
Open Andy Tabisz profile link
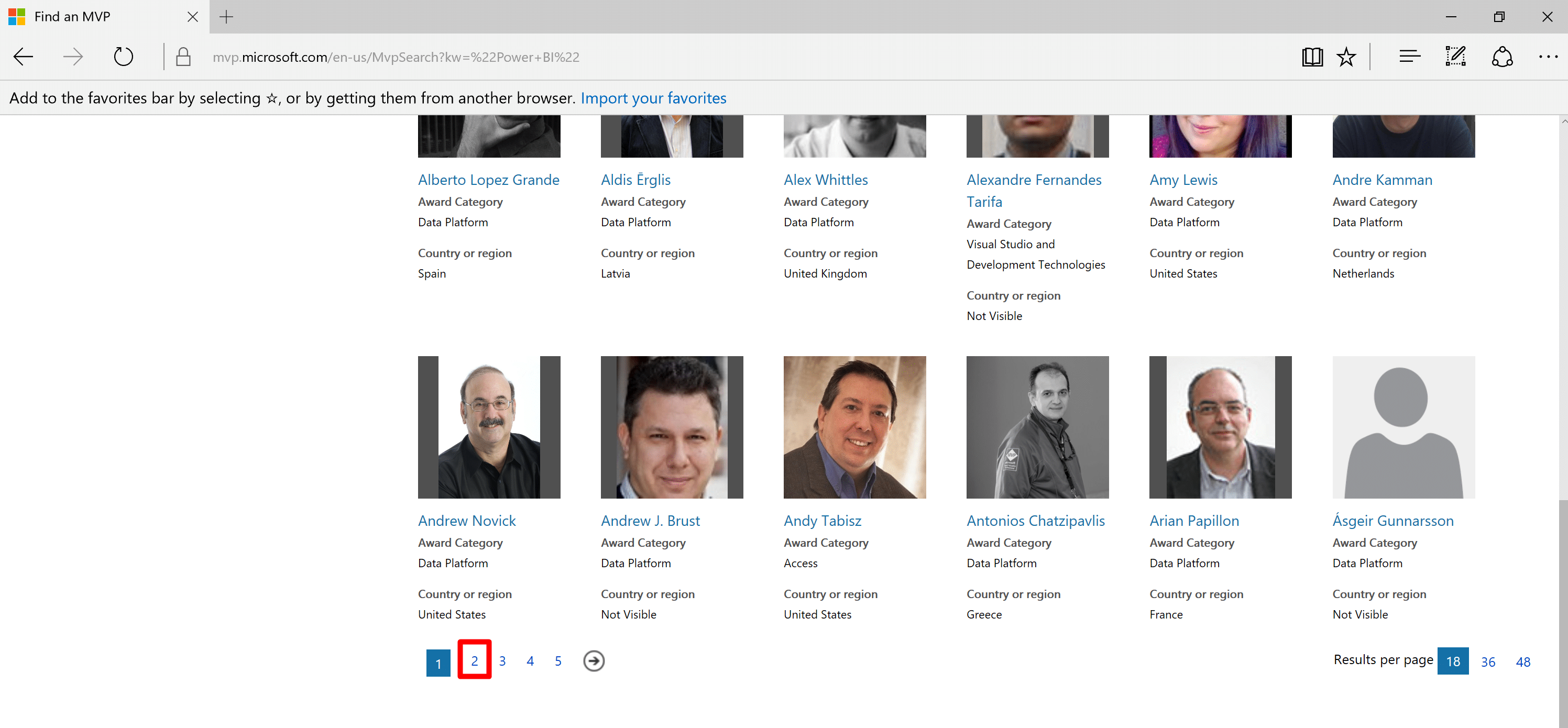(823, 521)
